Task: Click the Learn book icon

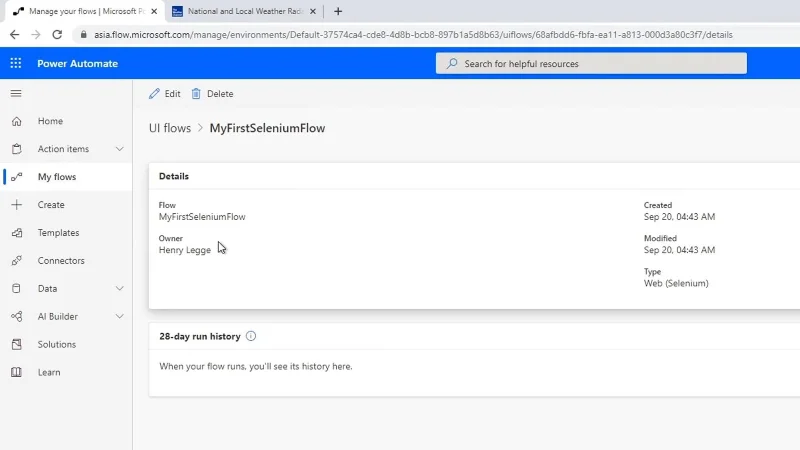Action: tap(16, 372)
